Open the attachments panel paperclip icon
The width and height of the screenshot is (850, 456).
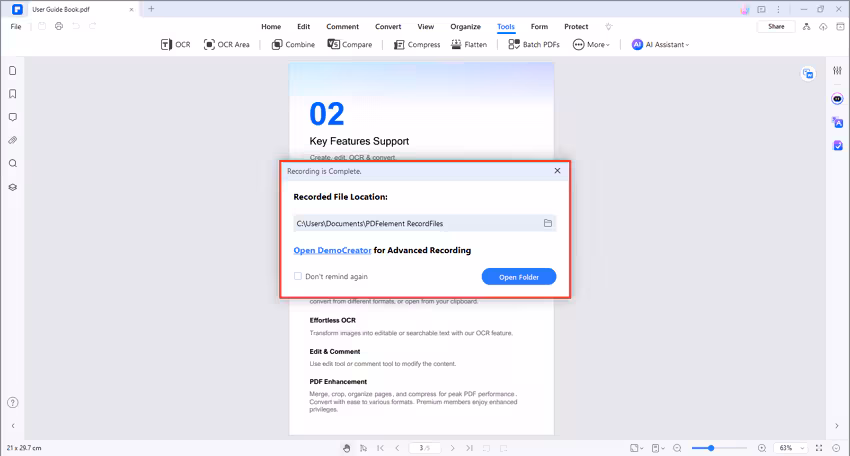coord(13,141)
